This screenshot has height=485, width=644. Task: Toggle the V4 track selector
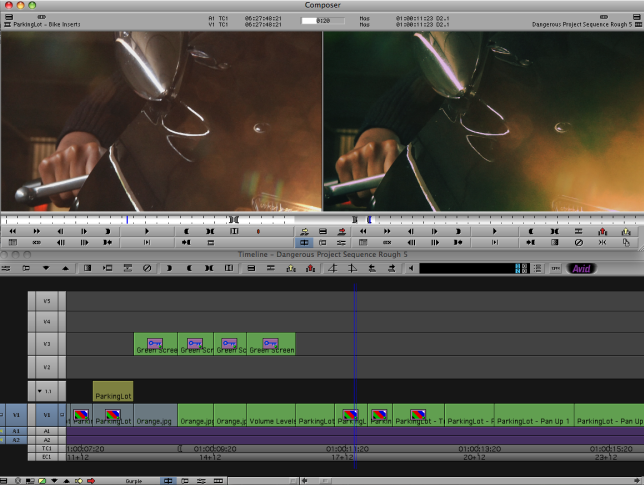click(x=47, y=322)
